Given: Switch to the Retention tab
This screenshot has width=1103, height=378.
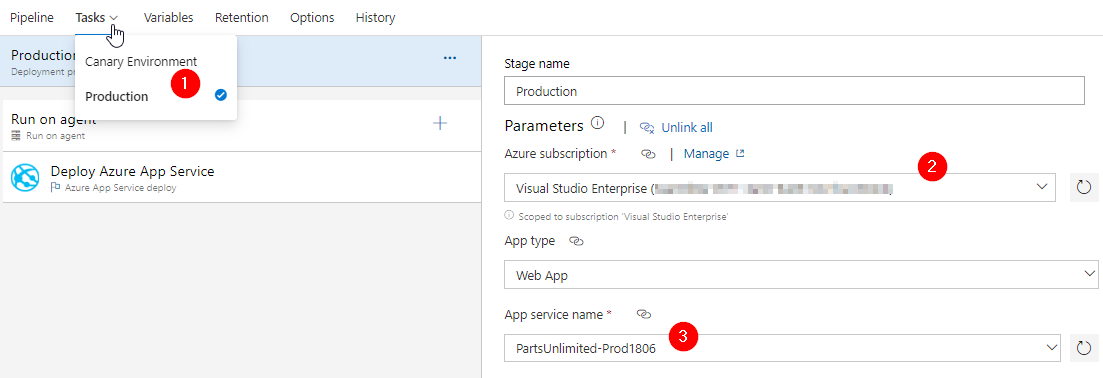Looking at the screenshot, I should [x=241, y=18].
